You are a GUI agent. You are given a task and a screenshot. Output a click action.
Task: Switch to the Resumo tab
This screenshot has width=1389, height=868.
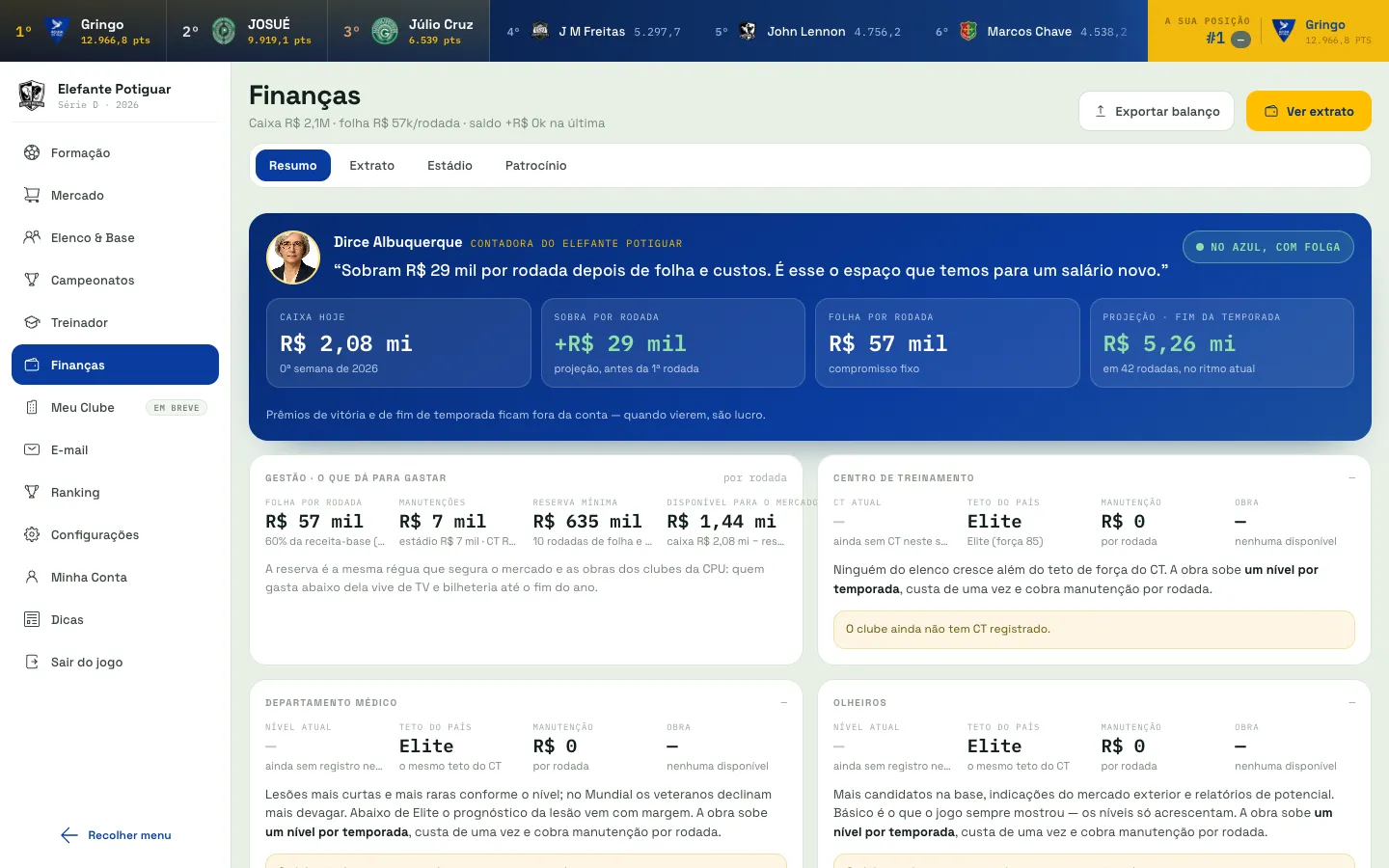pos(293,166)
